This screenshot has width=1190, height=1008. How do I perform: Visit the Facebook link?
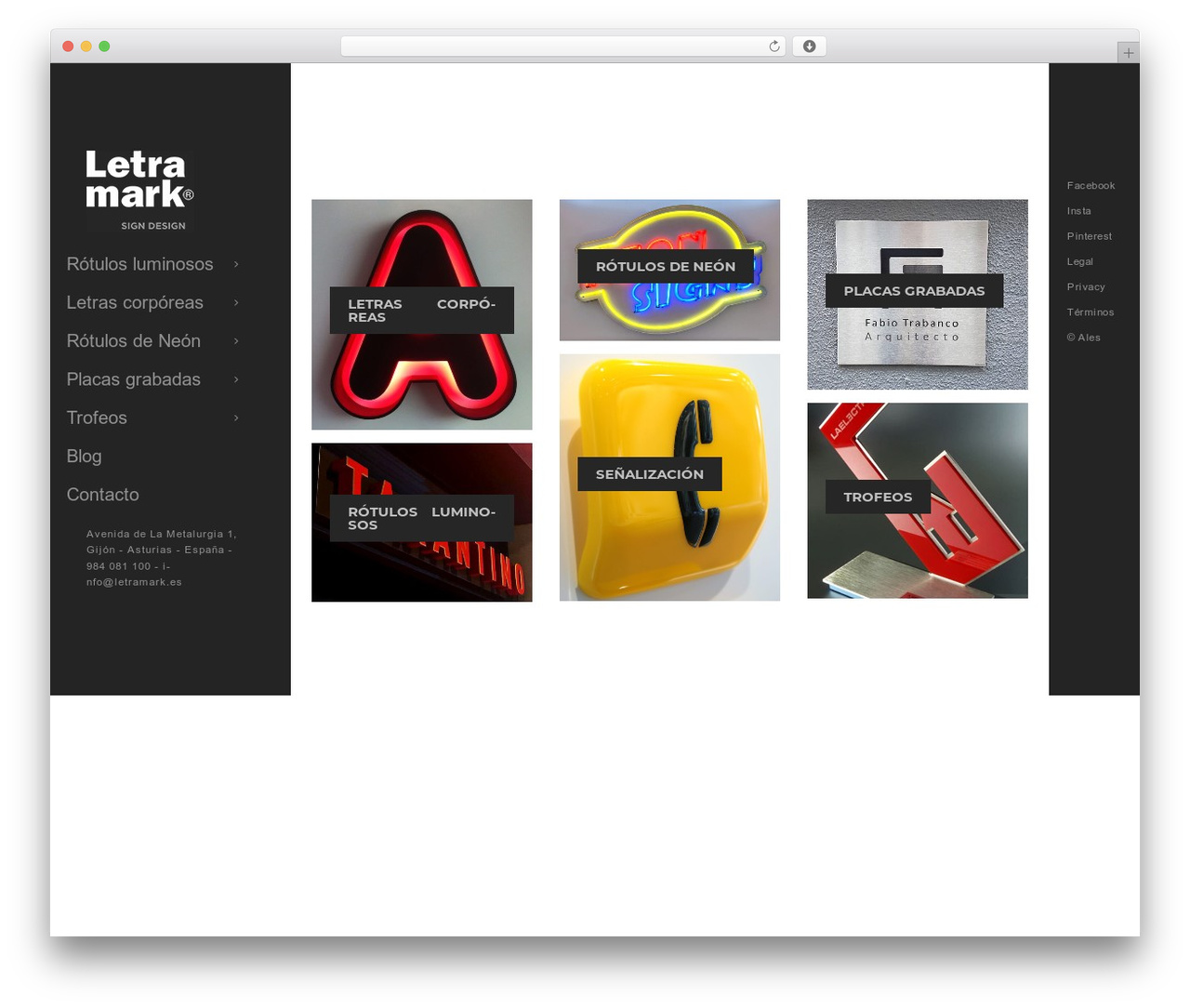[1091, 186]
